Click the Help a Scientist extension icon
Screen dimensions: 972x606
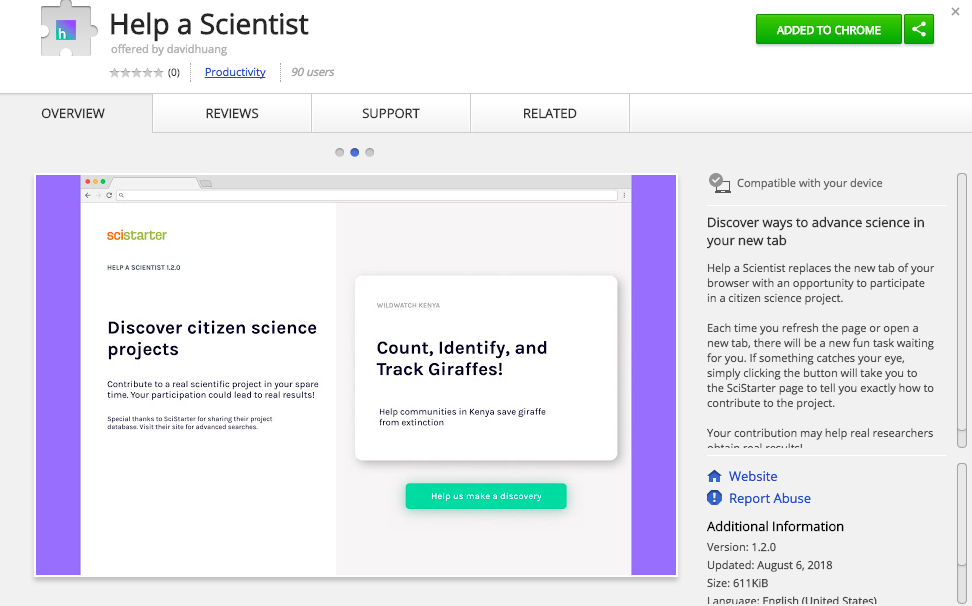click(x=69, y=30)
